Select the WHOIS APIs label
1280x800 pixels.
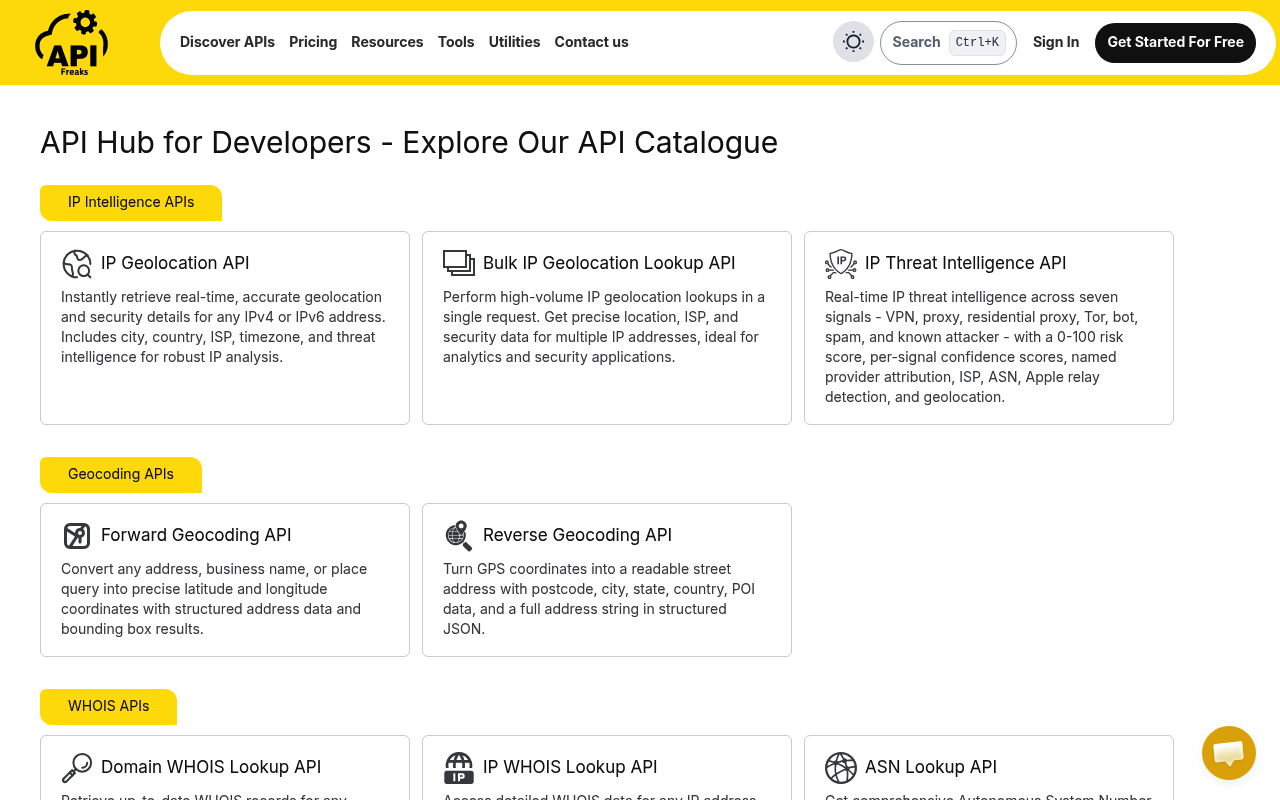tap(108, 706)
